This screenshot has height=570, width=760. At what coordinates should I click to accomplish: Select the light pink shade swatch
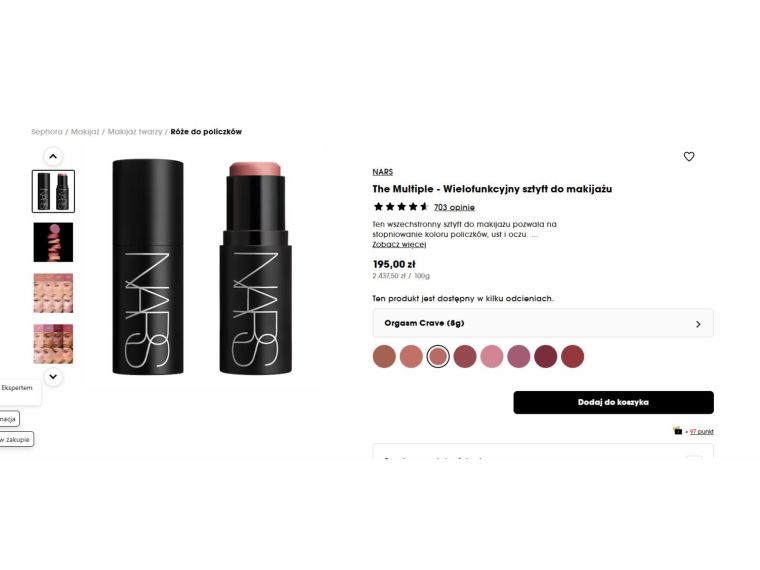point(491,356)
